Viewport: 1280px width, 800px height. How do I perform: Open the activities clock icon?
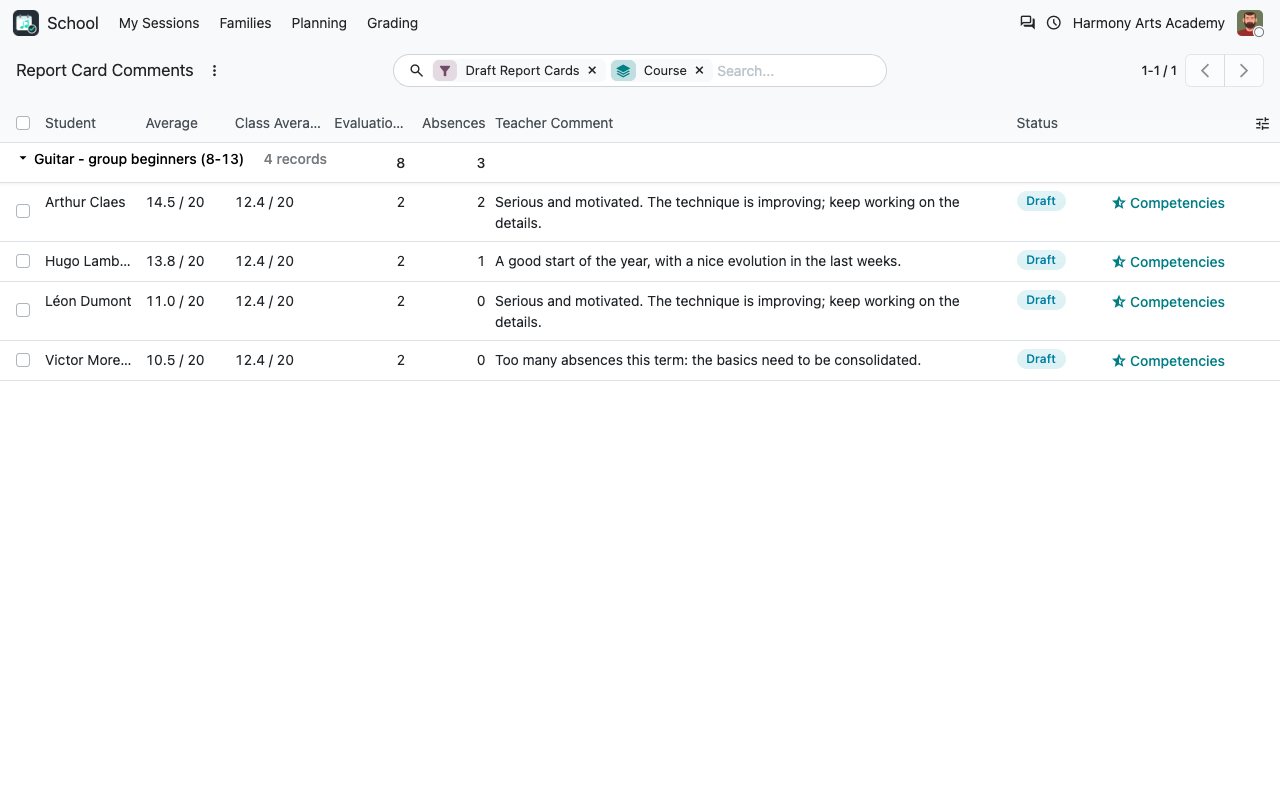pos(1054,23)
